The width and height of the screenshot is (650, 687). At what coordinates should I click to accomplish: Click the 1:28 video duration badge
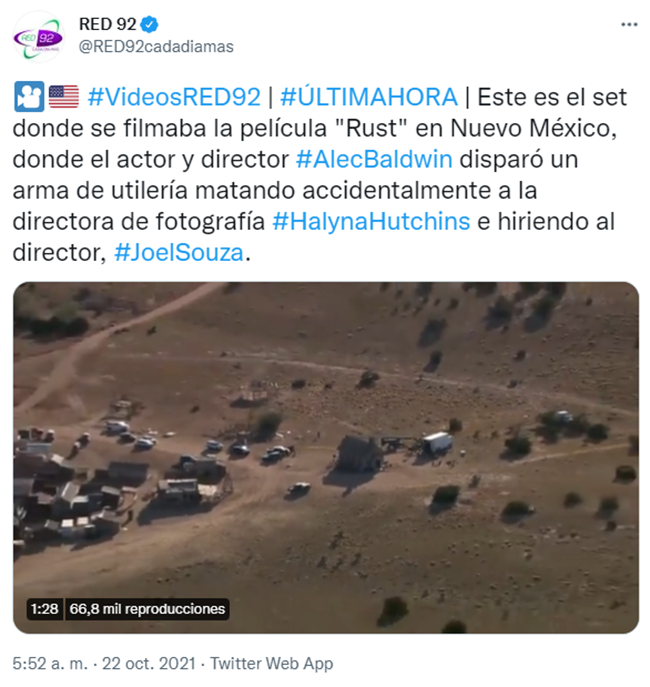coord(45,609)
